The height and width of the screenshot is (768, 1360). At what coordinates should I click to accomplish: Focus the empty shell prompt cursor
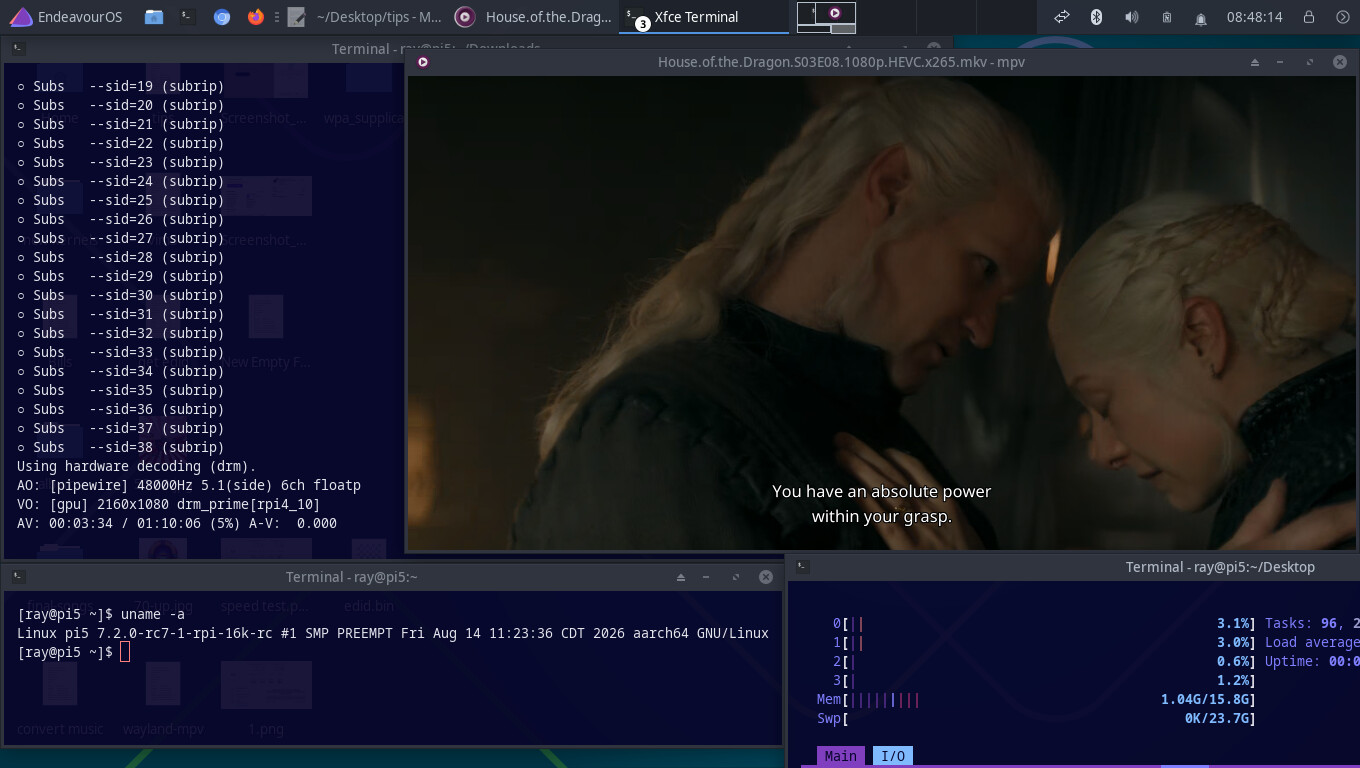pyautogui.click(x=125, y=652)
